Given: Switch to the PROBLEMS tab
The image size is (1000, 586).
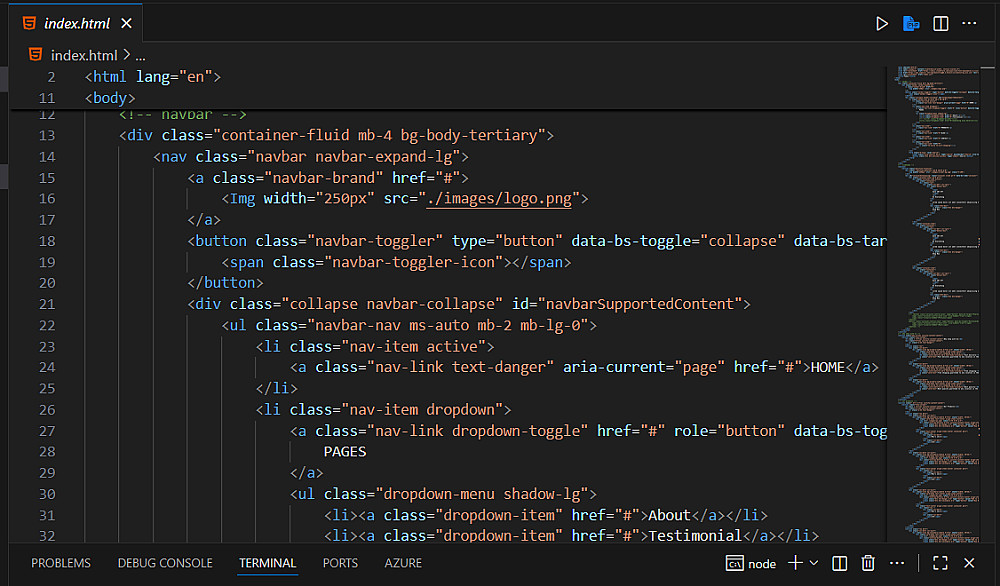Looking at the screenshot, I should click(61, 563).
